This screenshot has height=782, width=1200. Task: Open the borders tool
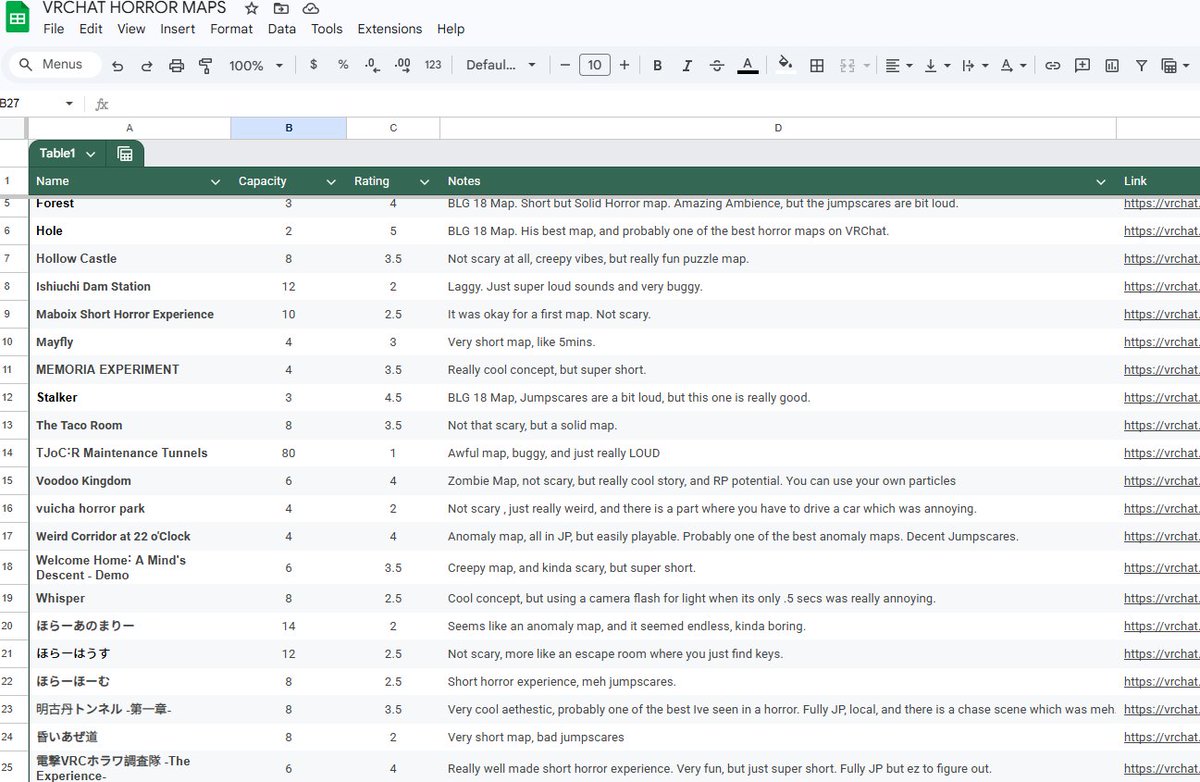coord(817,65)
